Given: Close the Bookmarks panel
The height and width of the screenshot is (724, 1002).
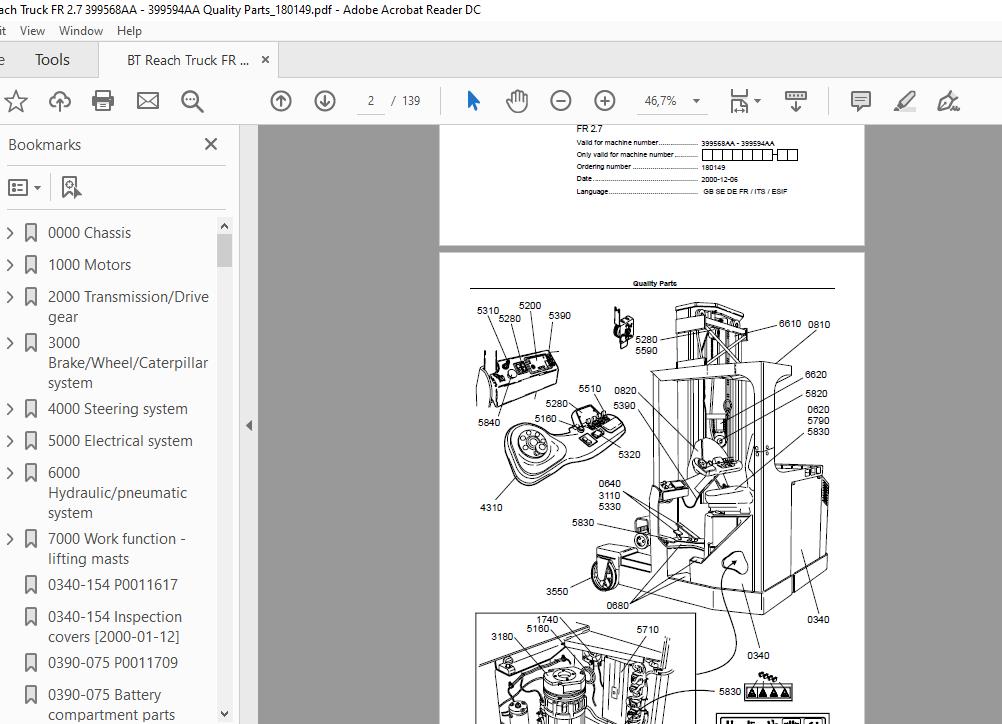Looking at the screenshot, I should (211, 144).
